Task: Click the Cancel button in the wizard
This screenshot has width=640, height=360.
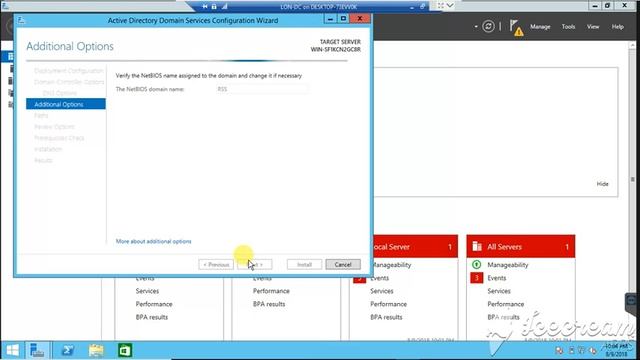Action: (343, 264)
